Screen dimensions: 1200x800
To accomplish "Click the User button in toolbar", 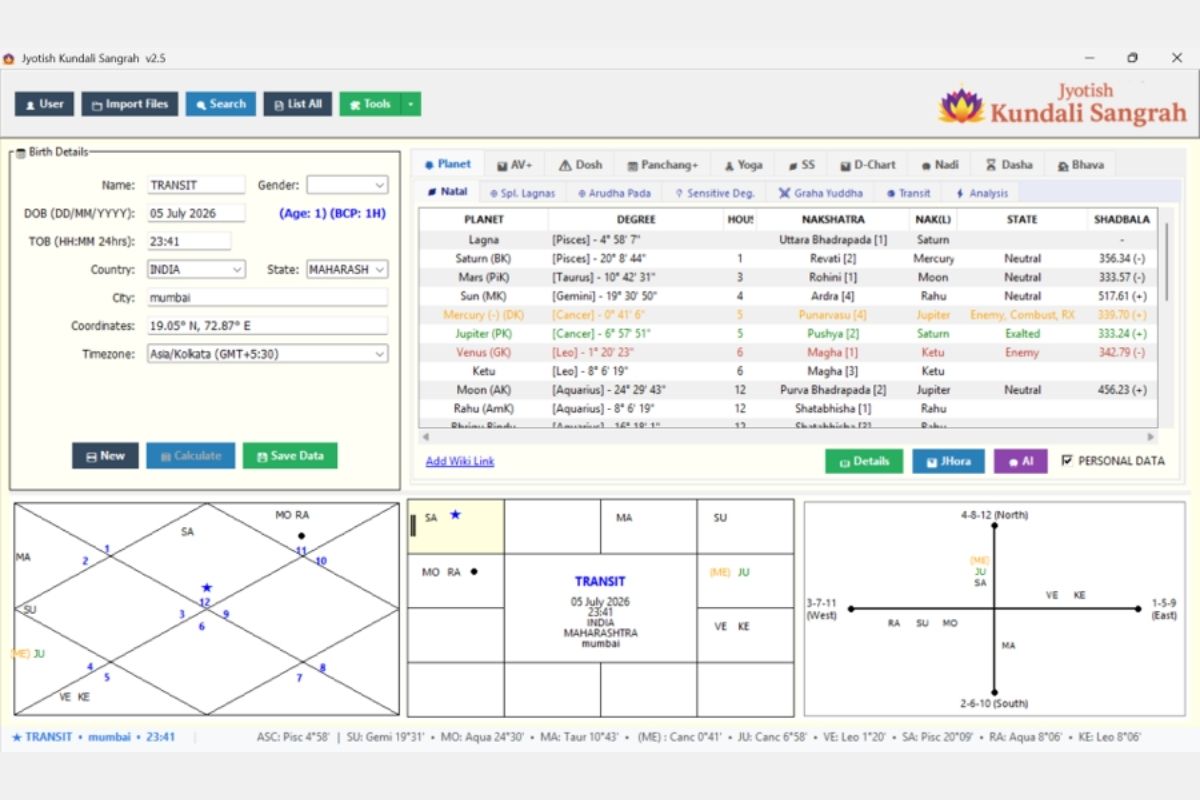I will click(44, 104).
